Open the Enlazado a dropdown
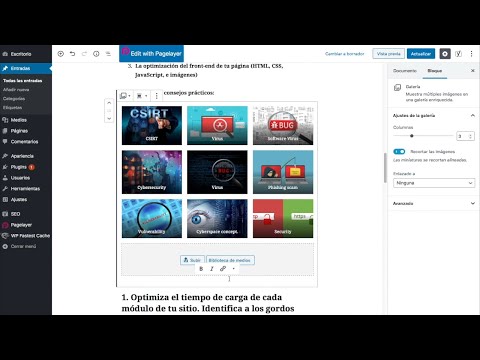Viewport: 480px width, 360px height. point(434,183)
